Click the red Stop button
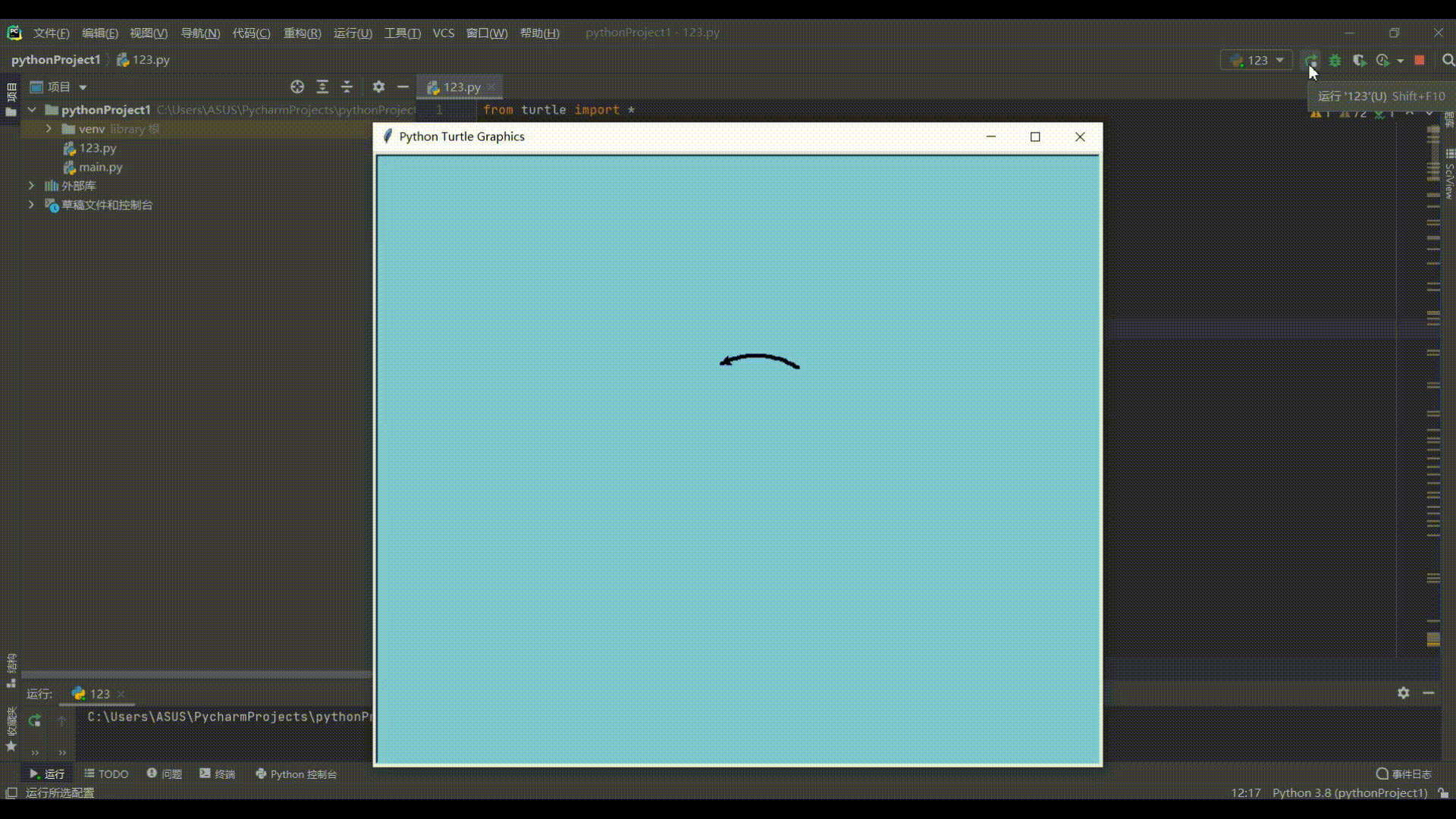 (1420, 60)
